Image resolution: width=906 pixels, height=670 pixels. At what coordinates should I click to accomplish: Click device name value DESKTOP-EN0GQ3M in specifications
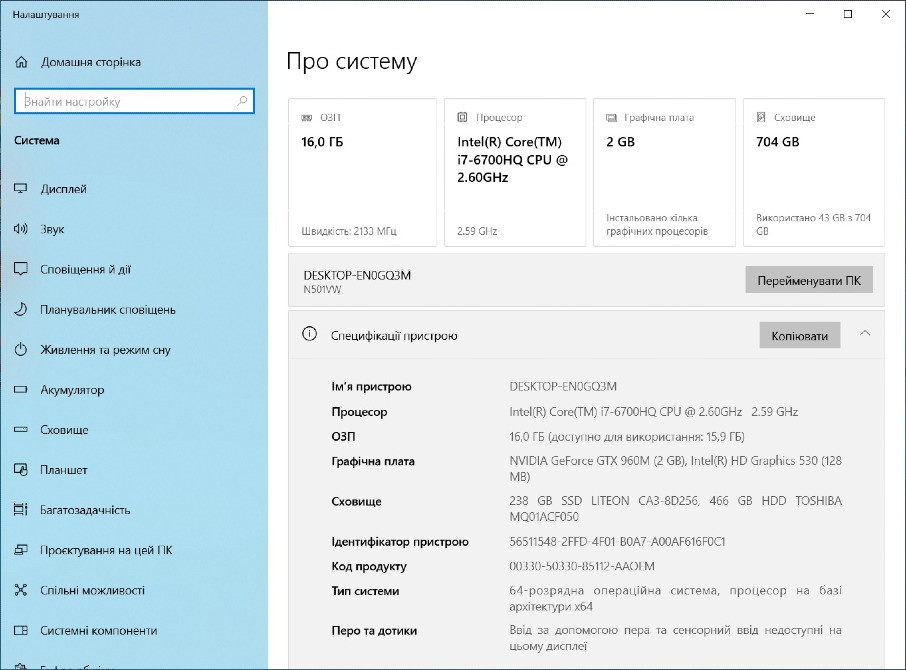point(563,386)
